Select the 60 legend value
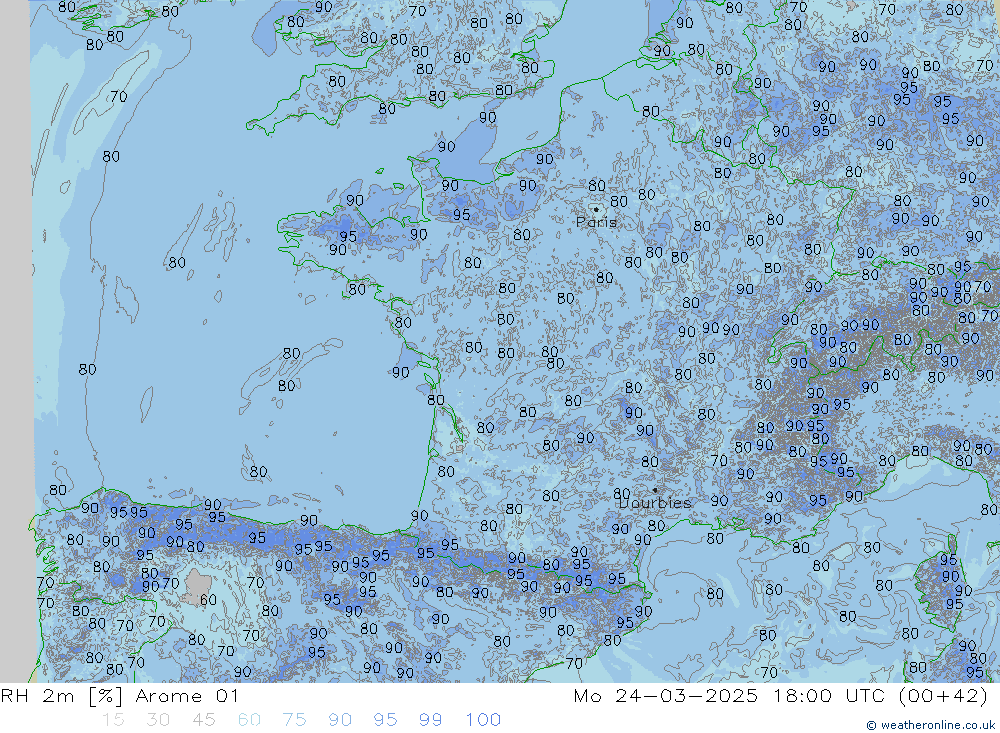The height and width of the screenshot is (733, 1000). coord(249,720)
